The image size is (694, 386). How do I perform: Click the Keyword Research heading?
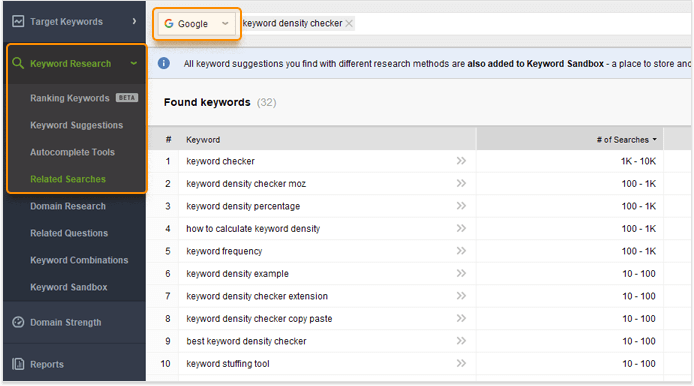pos(70,63)
